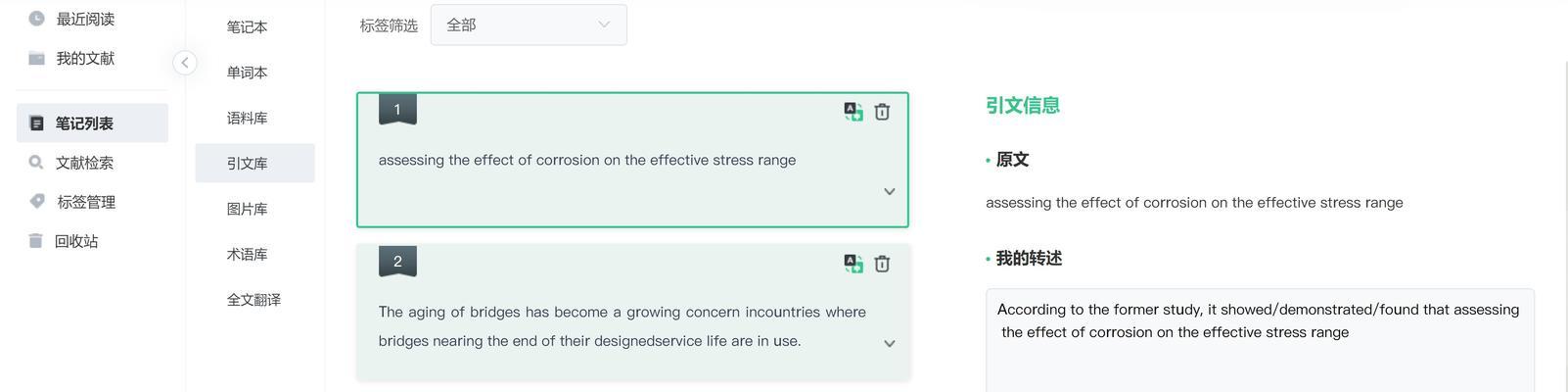Open 文献检索 in the sidebar
Viewport: 1568px width, 392px height.
point(92,163)
